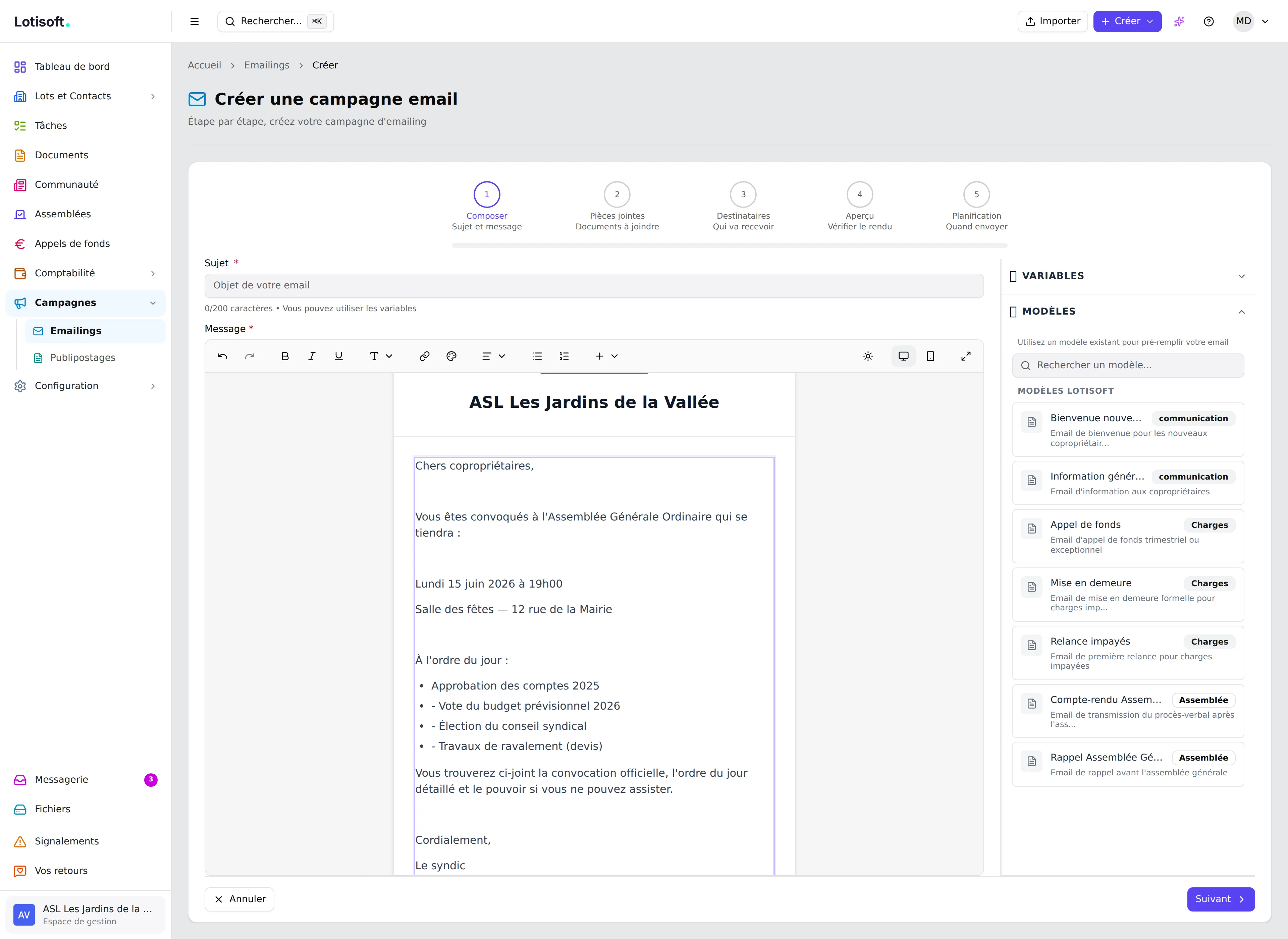The width and height of the screenshot is (1288, 939).
Task: Open the help question mark icon
Action: tap(1209, 21)
